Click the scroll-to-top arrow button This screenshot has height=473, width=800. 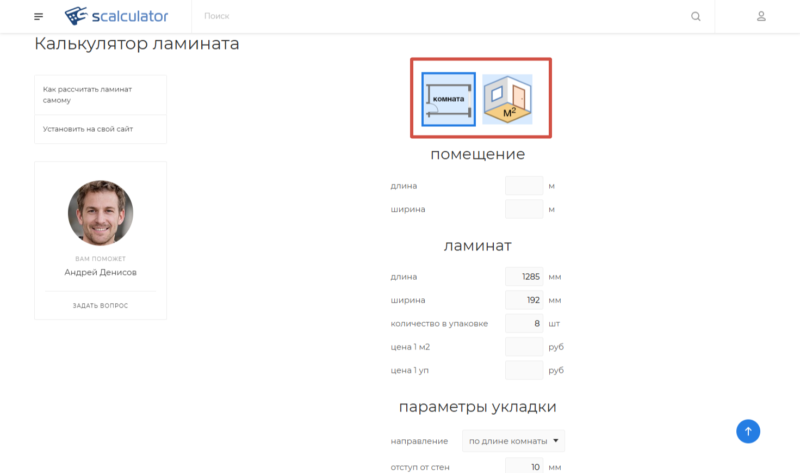748,431
